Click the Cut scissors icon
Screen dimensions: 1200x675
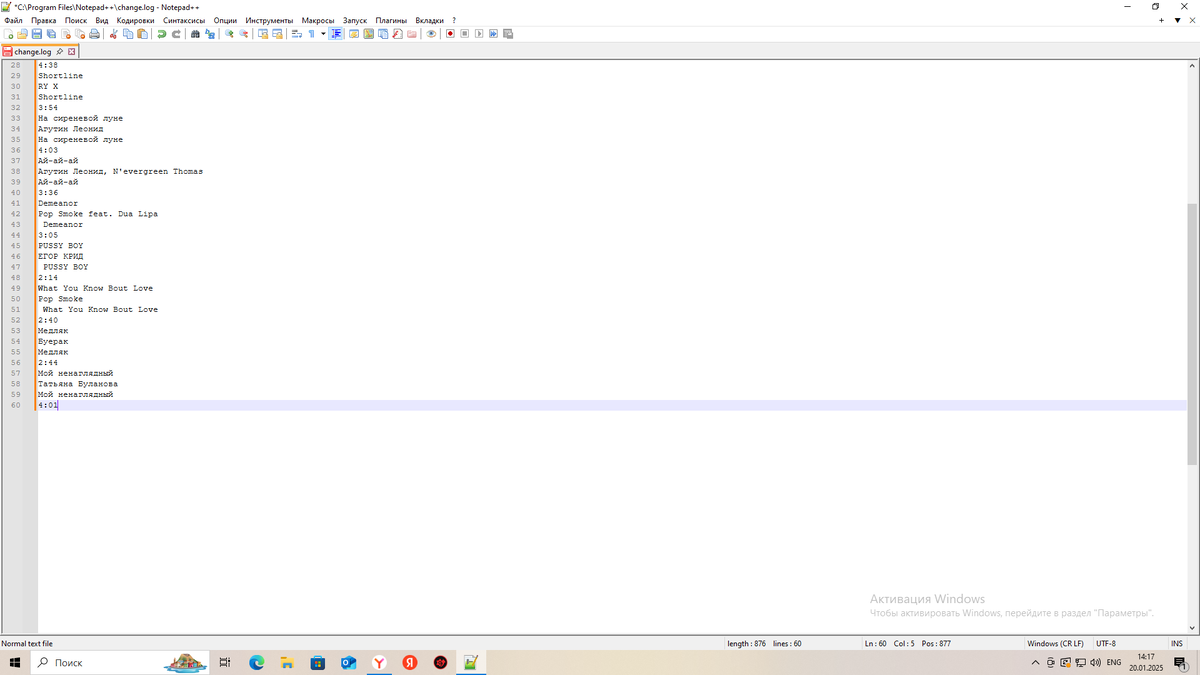click(114, 34)
